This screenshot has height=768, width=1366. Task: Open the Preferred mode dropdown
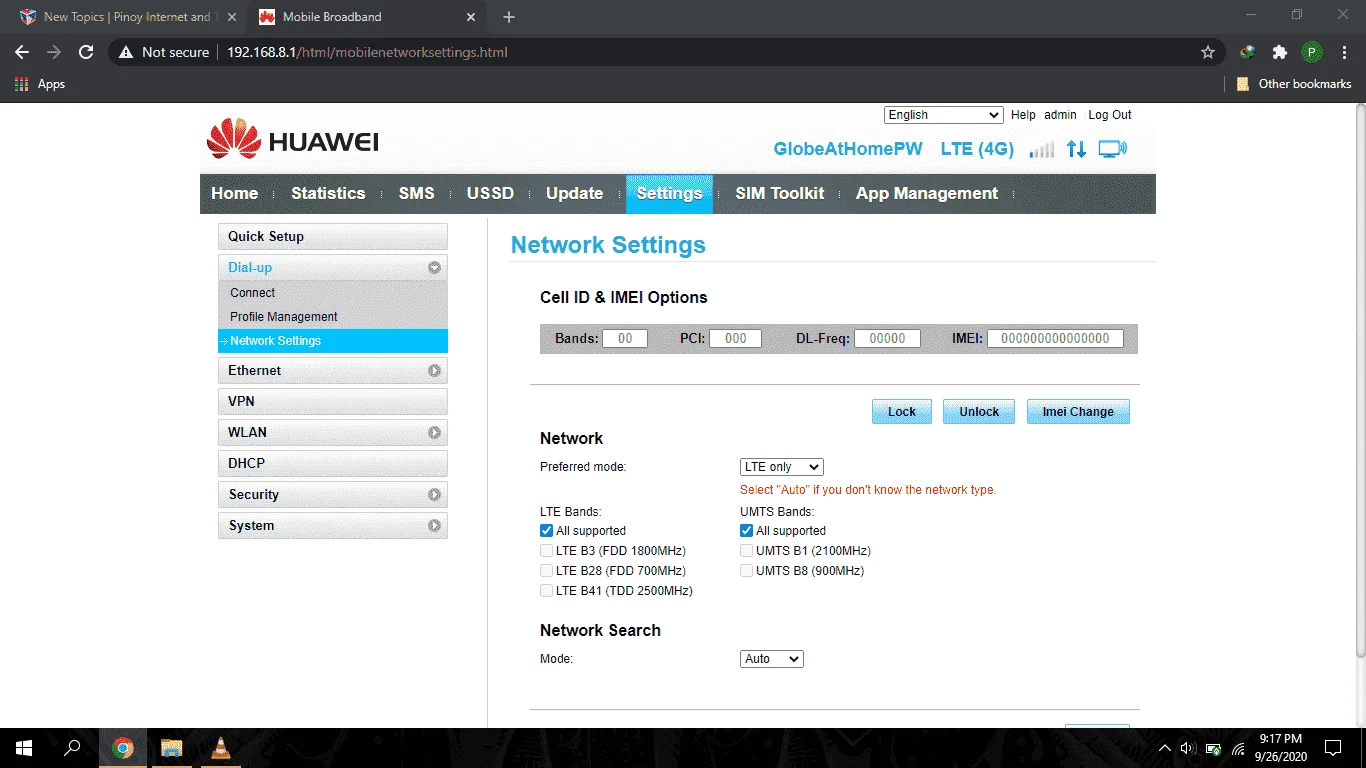click(x=782, y=467)
